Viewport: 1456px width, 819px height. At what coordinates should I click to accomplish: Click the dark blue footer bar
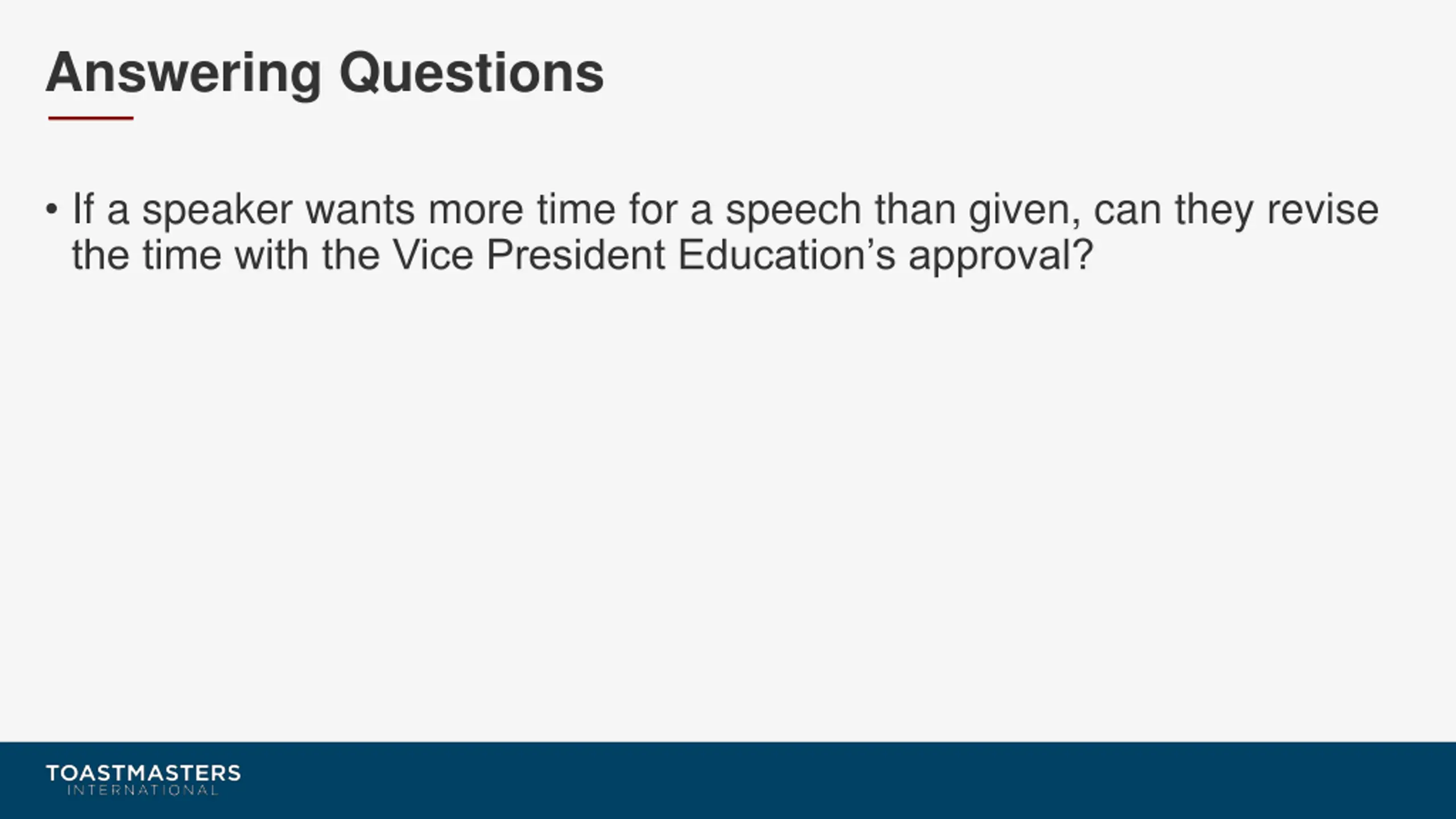tap(796, 780)
